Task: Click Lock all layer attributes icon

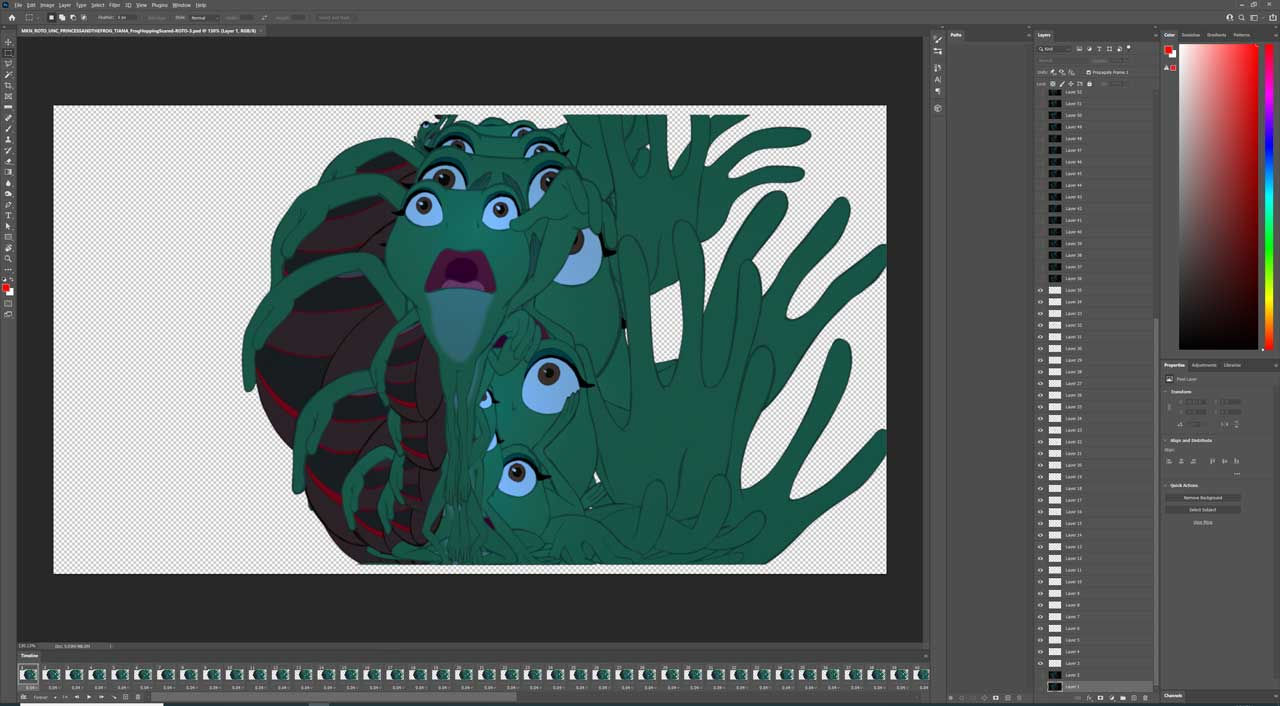Action: (x=1089, y=84)
